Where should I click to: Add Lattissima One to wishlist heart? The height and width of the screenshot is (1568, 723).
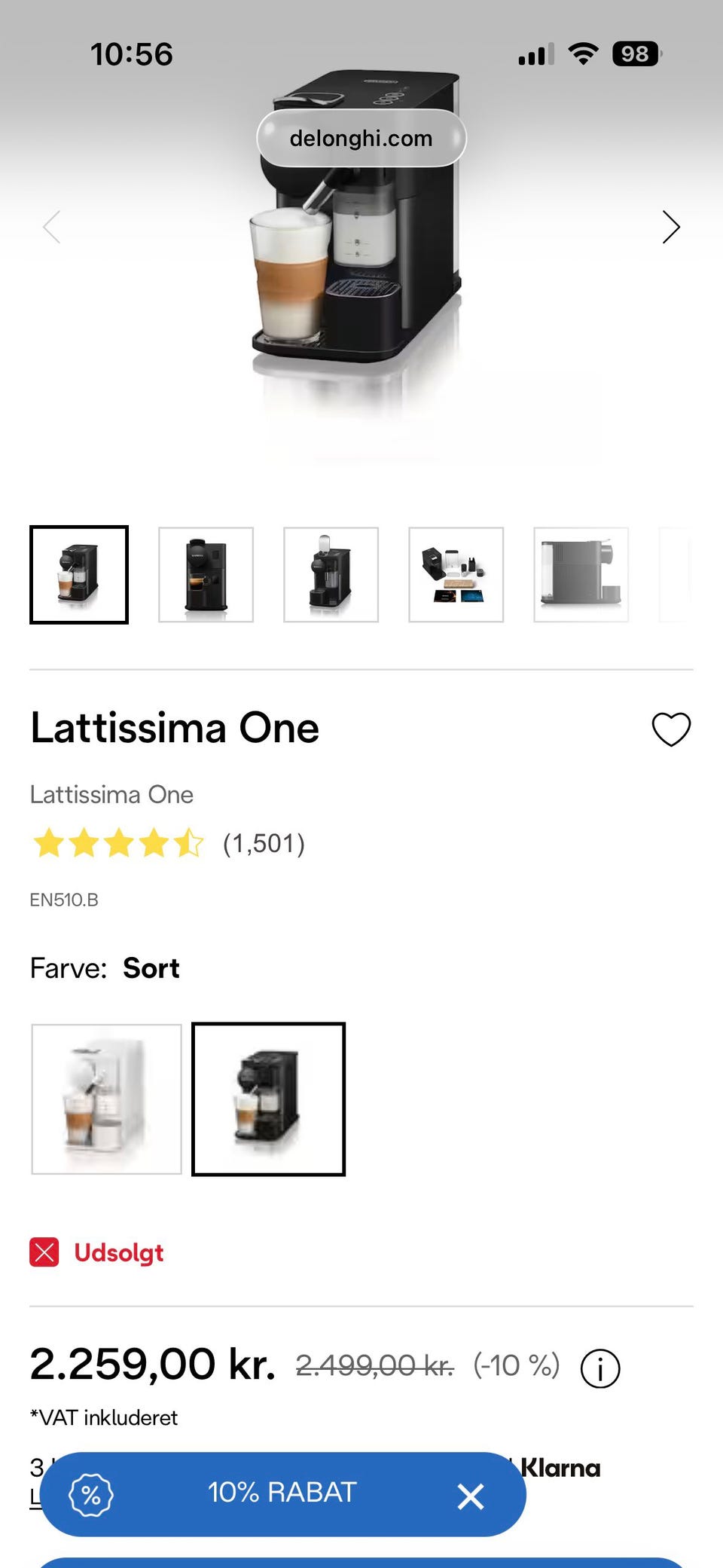click(670, 729)
